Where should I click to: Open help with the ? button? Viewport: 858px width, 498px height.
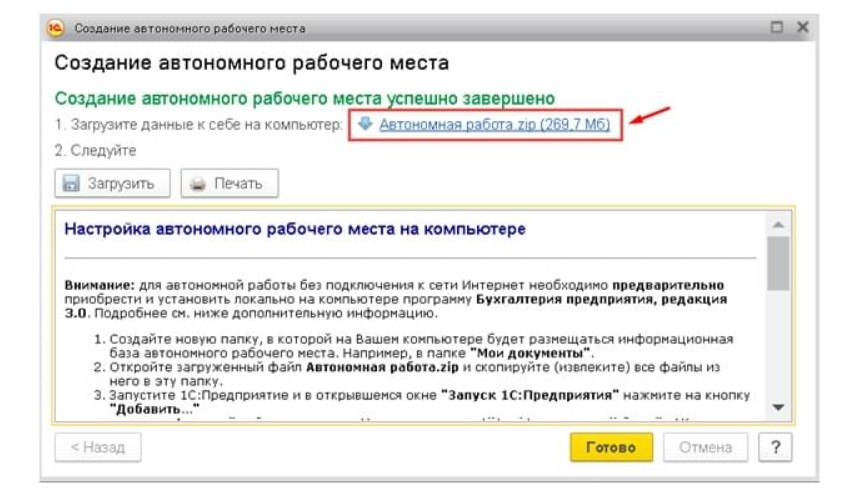point(775,447)
